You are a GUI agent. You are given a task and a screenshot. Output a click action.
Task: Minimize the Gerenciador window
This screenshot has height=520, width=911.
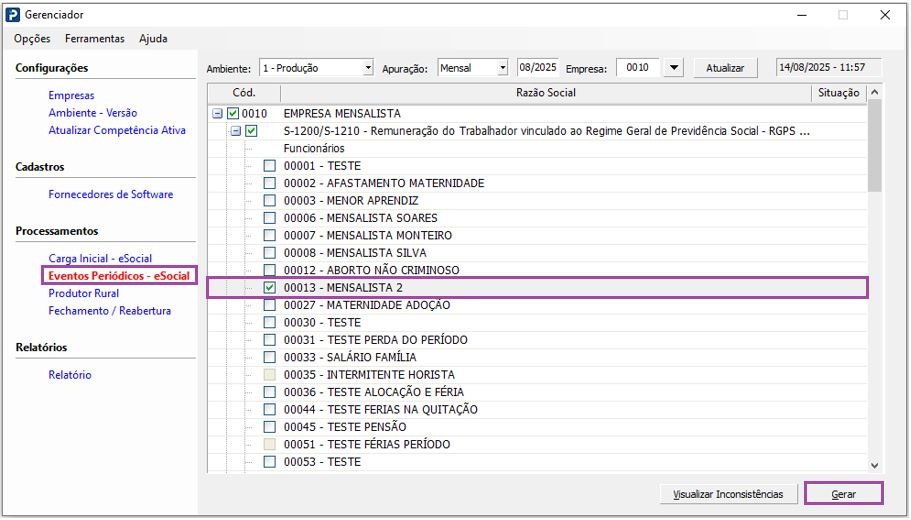point(802,15)
